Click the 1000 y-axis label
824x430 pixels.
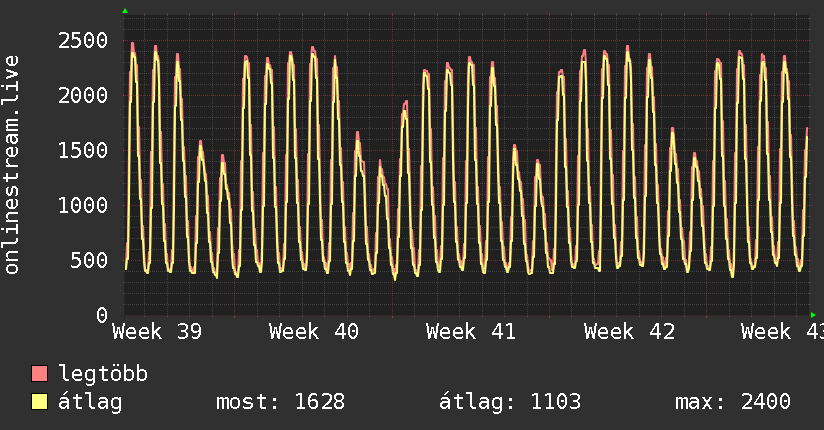coord(83,206)
